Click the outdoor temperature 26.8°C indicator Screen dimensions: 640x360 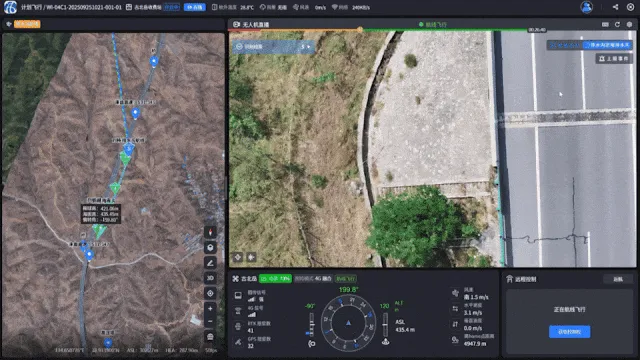233,7
